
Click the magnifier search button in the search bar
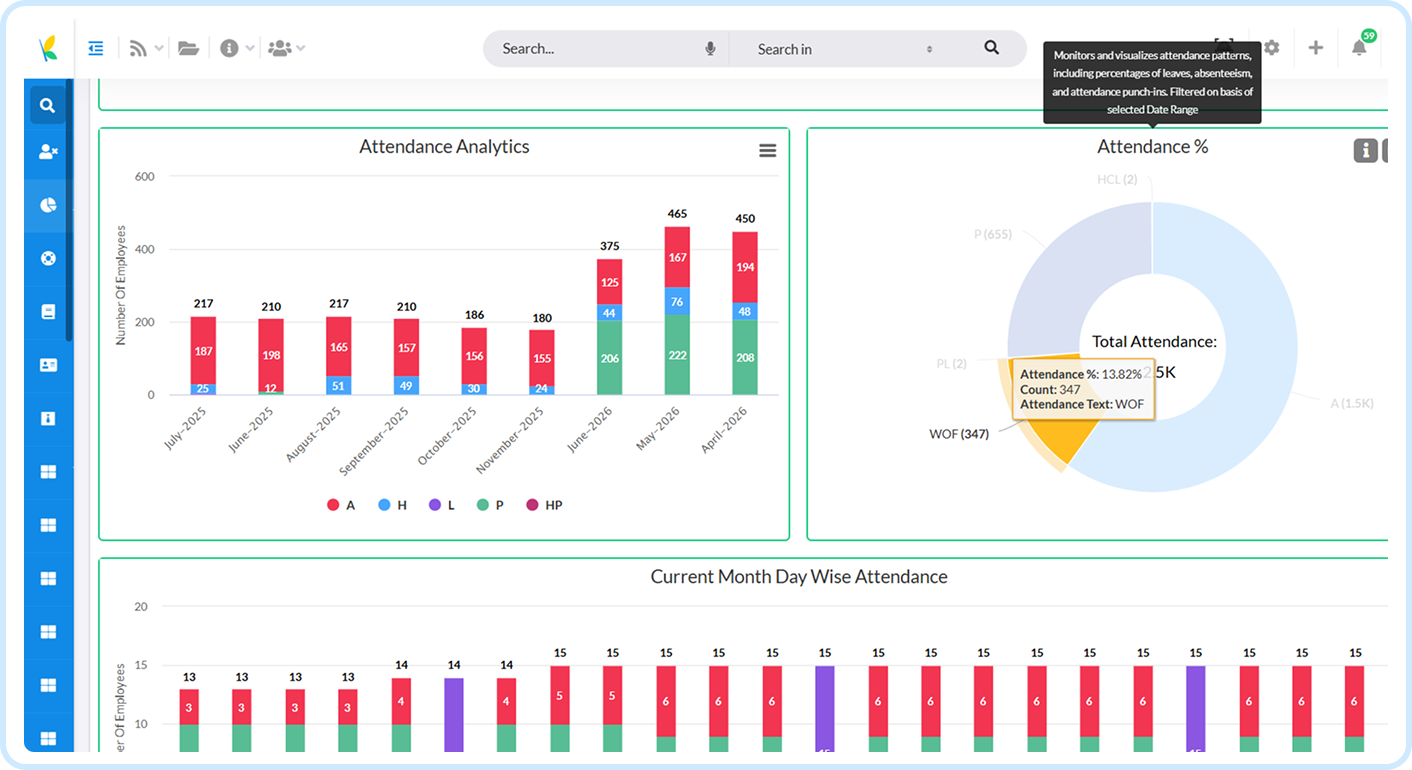click(x=991, y=47)
